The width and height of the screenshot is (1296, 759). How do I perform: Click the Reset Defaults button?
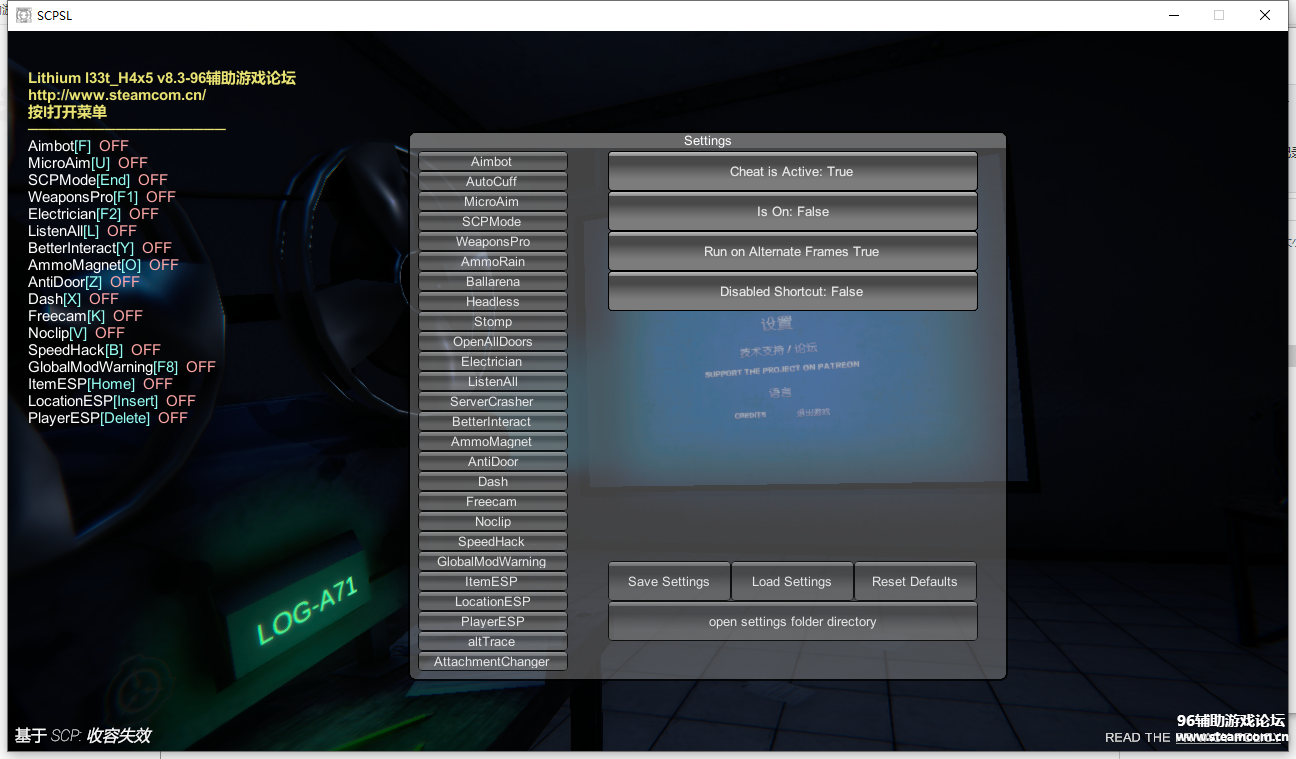coord(914,582)
